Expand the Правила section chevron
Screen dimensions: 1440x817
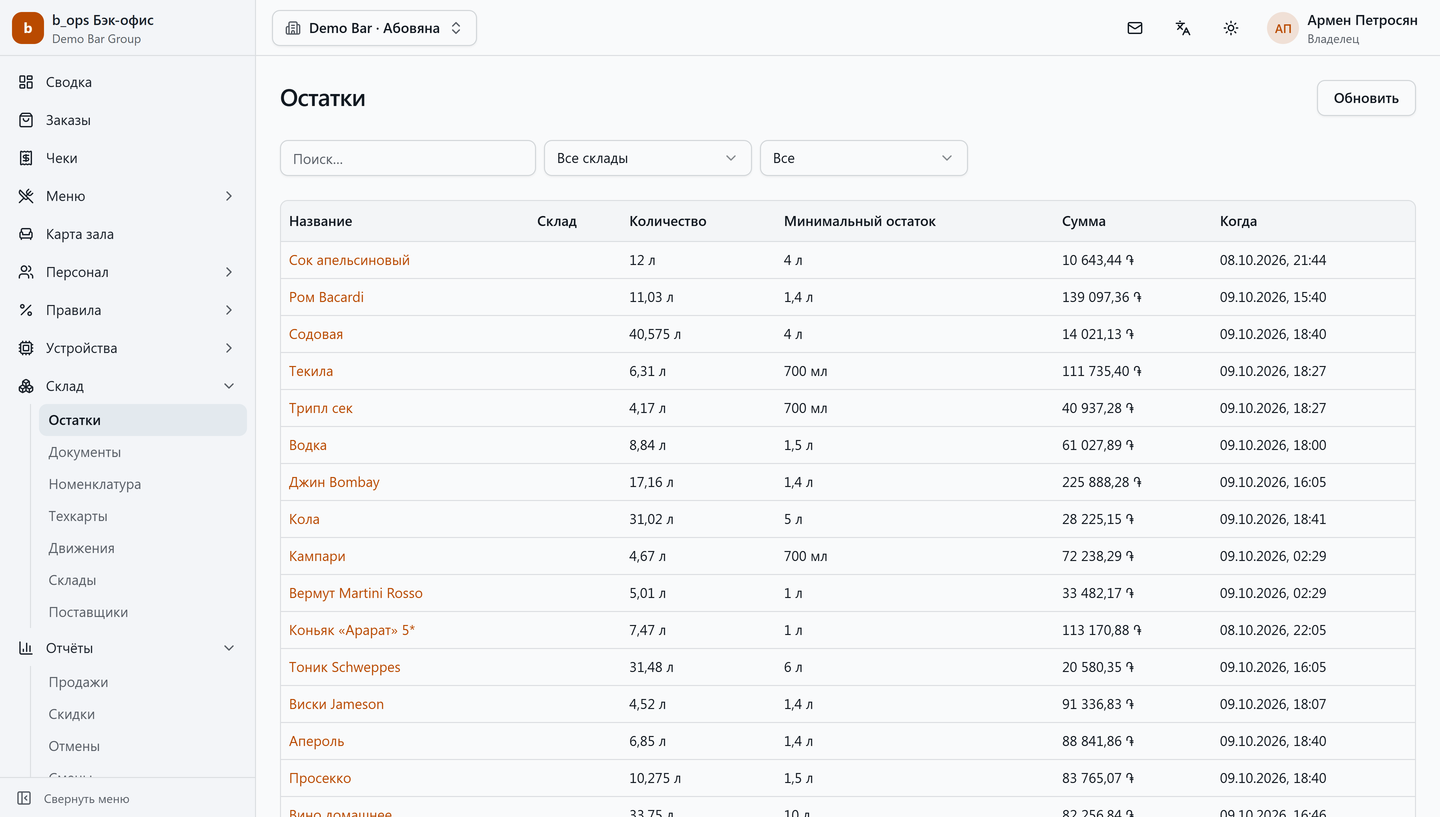pos(229,310)
